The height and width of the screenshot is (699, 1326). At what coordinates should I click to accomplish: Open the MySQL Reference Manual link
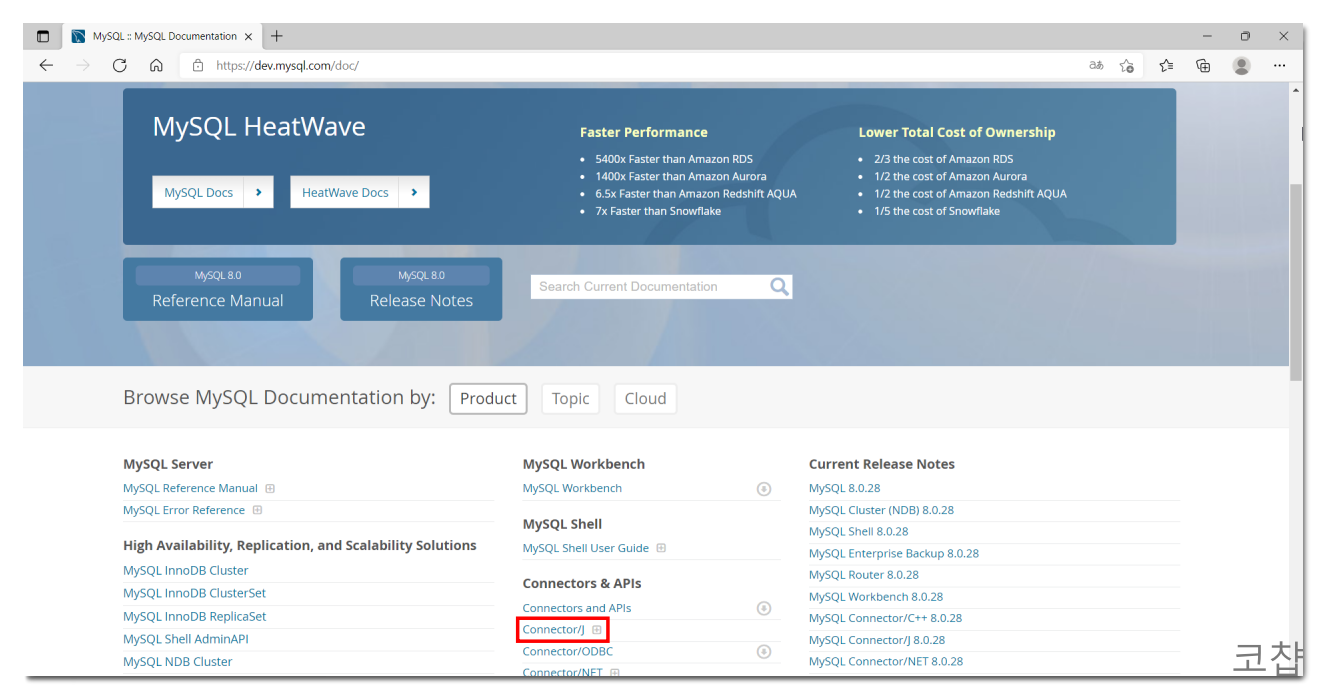click(190, 489)
